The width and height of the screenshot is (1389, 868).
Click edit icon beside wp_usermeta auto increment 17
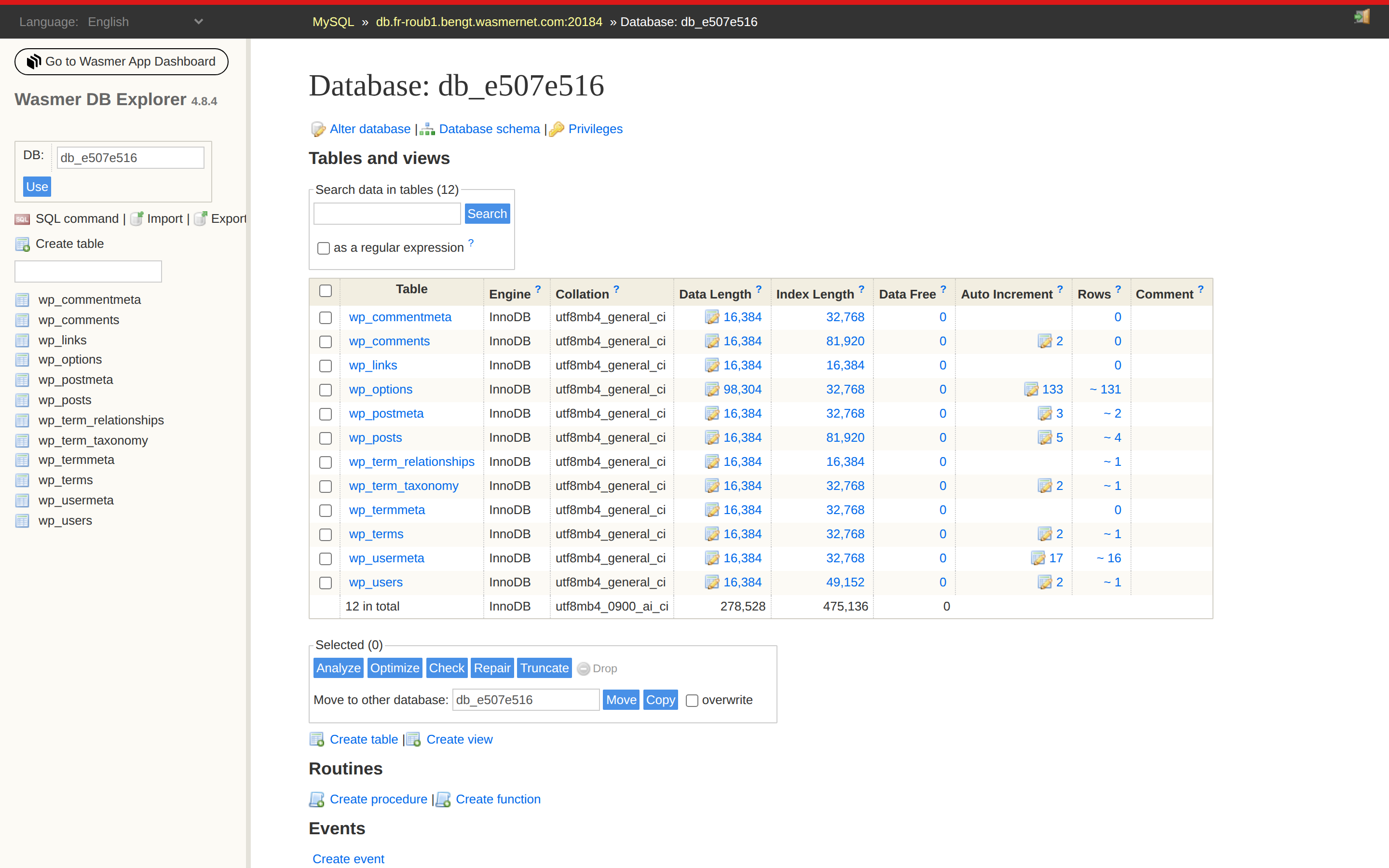(1038, 558)
